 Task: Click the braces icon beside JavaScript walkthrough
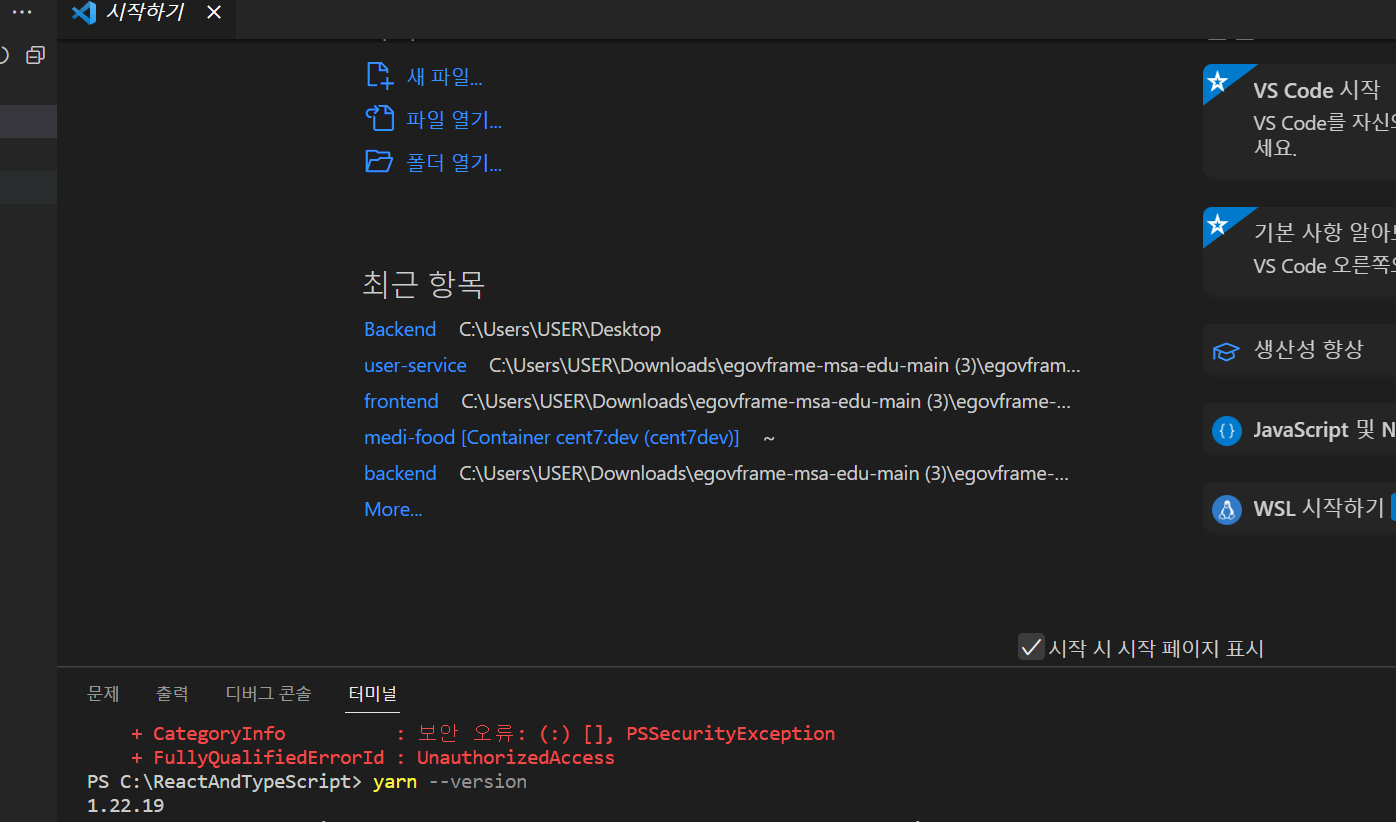point(1226,431)
